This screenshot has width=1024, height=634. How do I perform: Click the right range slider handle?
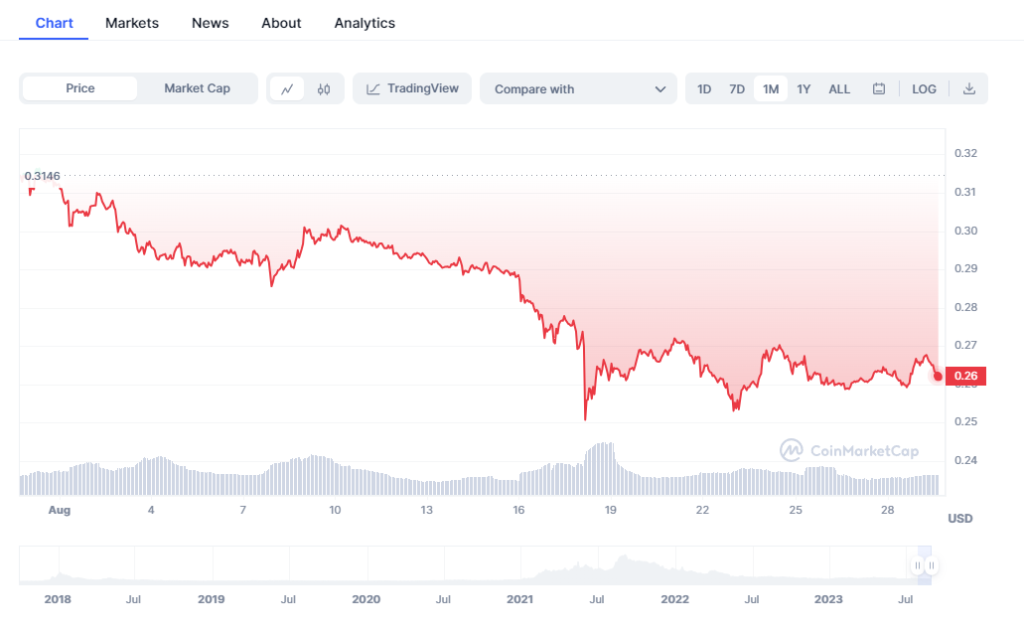pos(932,565)
